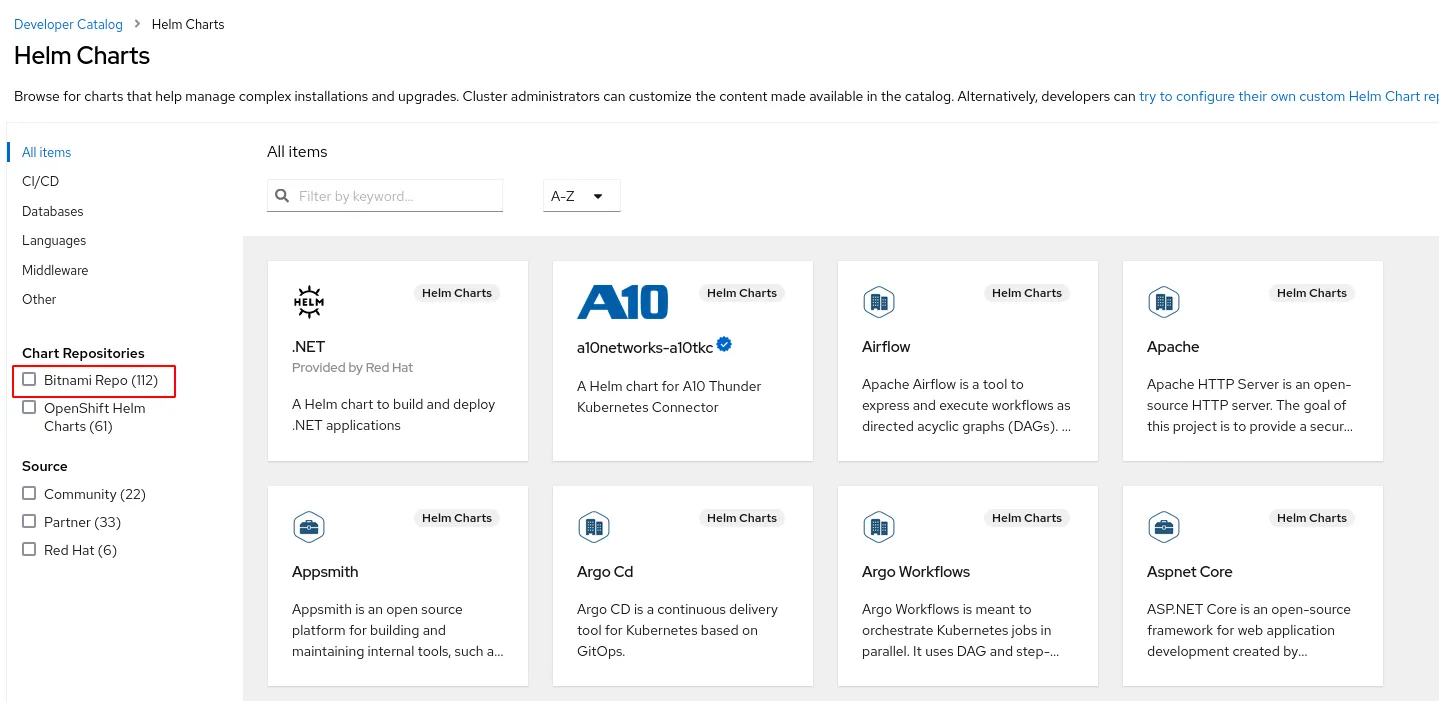Viewport: 1439px width, 701px height.
Task: Go to Developer Catalog breadcrumb link
Action: pos(68,24)
